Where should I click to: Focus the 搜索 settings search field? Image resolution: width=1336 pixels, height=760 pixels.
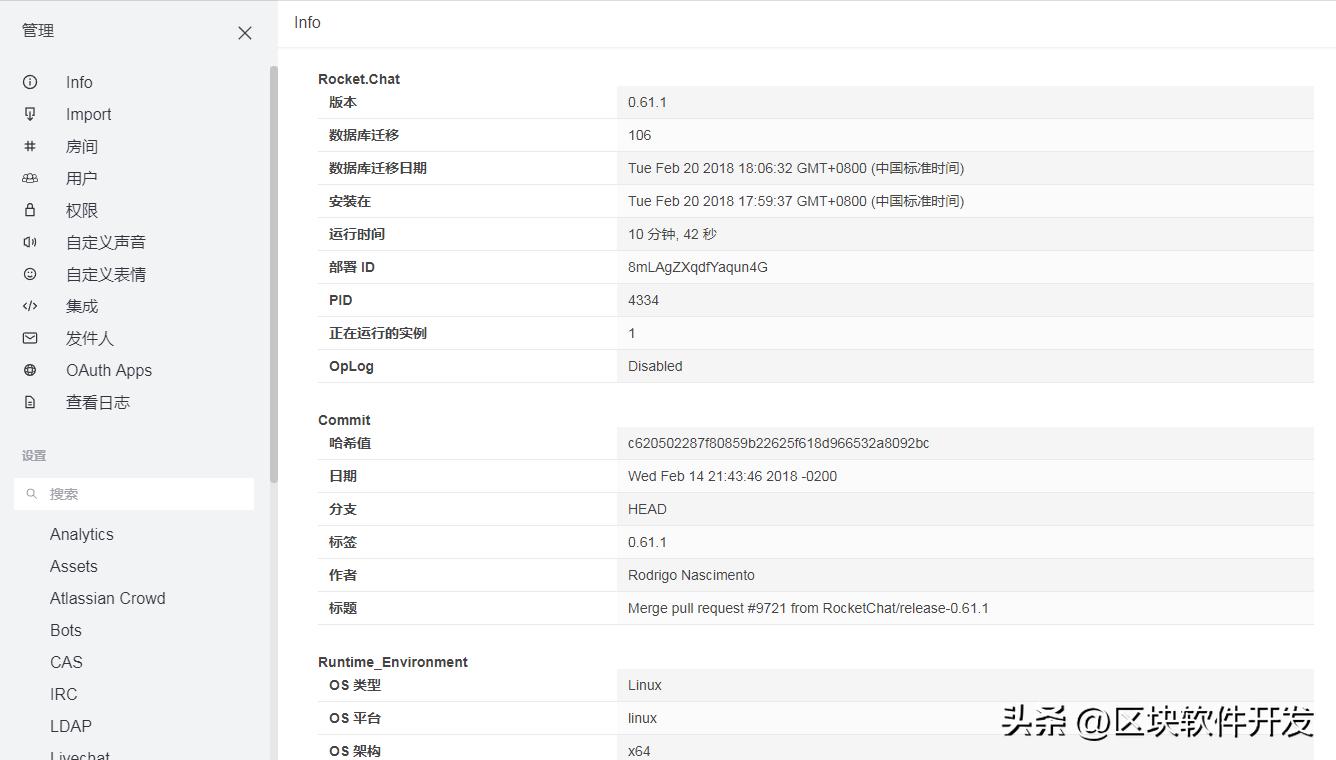(134, 494)
